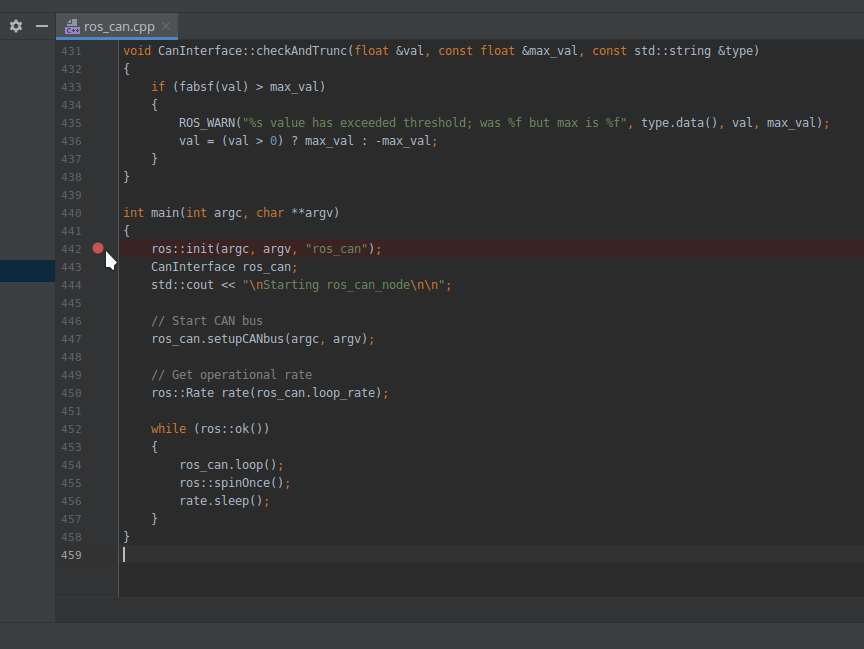Screen dimensions: 864x649
Task: Click line number 431 in gutter
Action: [71, 51]
